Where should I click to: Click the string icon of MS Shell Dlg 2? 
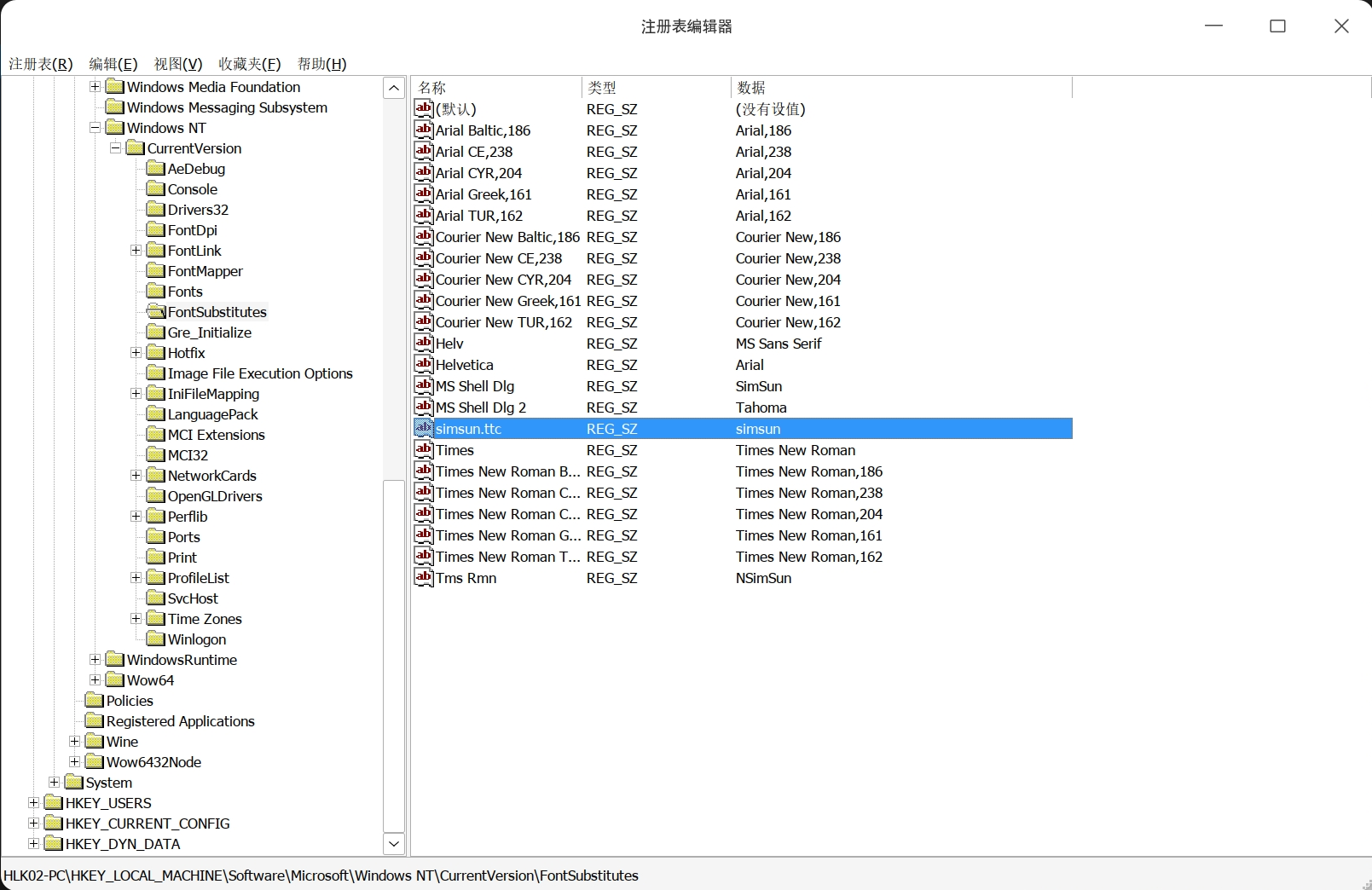(x=424, y=407)
